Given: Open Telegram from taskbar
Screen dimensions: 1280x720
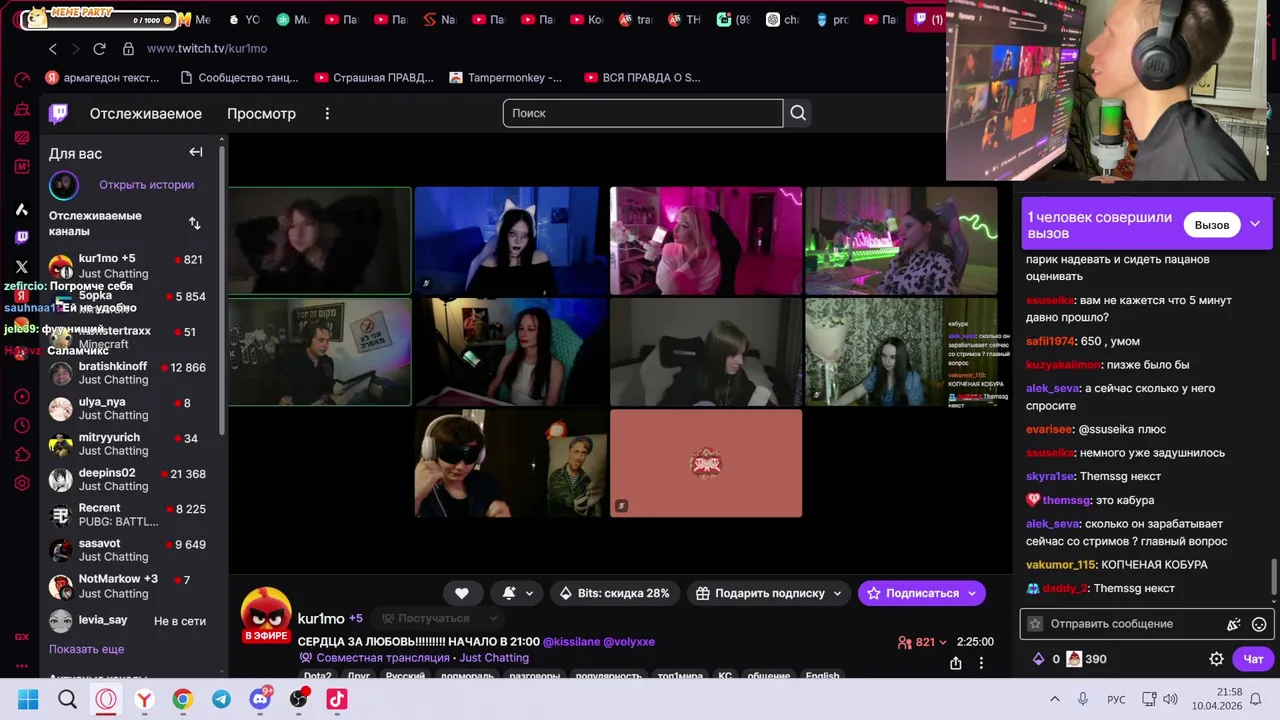Looking at the screenshot, I should 221,699.
